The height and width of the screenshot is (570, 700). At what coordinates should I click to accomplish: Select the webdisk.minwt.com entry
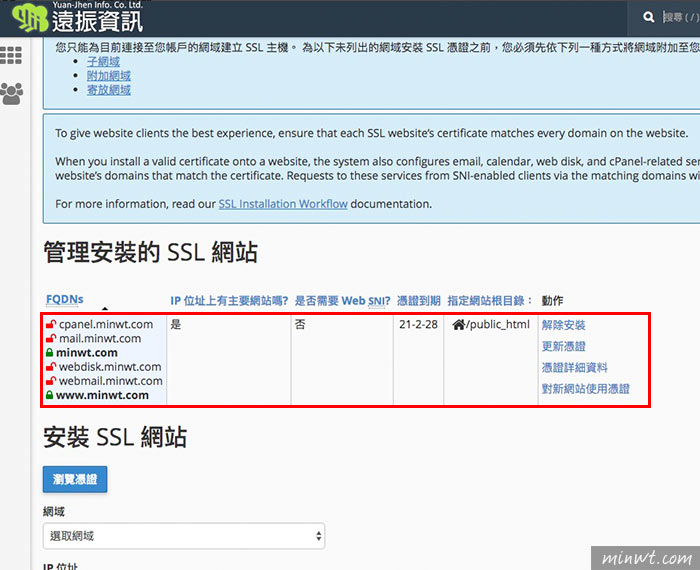[x=110, y=367]
